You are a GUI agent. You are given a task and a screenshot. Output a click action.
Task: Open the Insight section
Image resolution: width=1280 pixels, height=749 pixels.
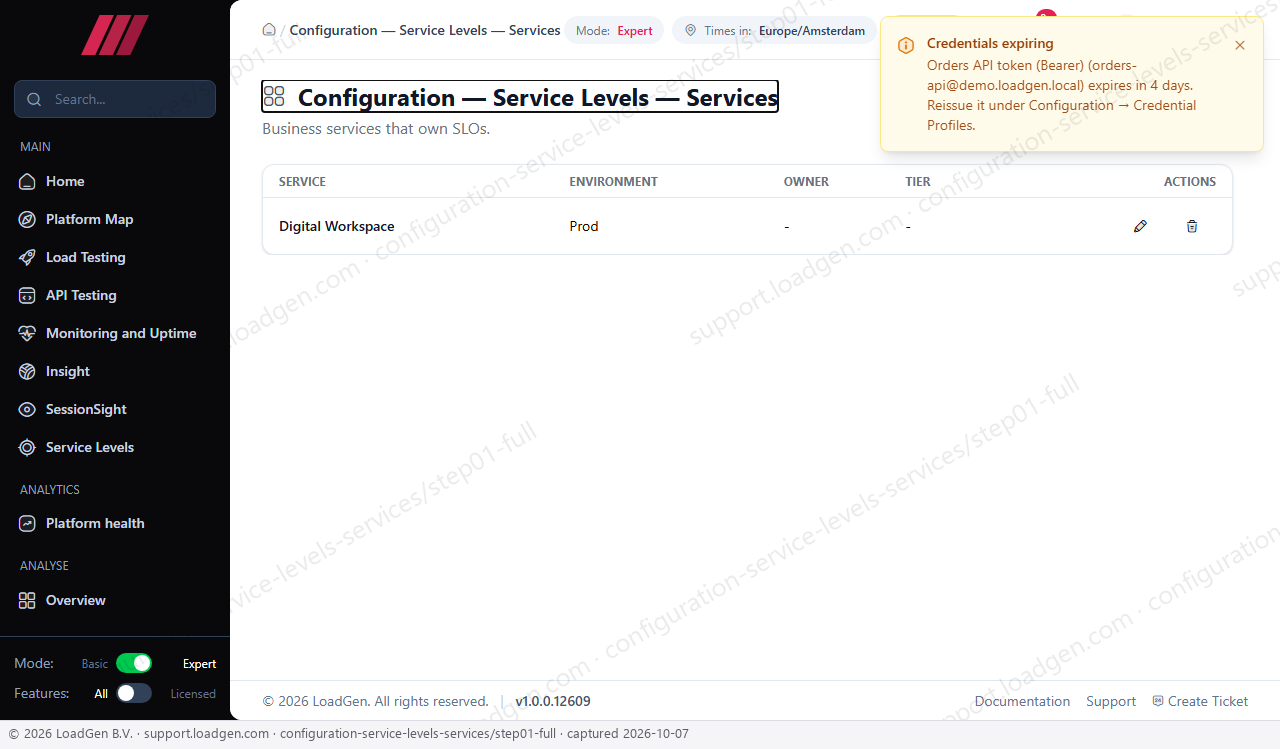pos(68,371)
